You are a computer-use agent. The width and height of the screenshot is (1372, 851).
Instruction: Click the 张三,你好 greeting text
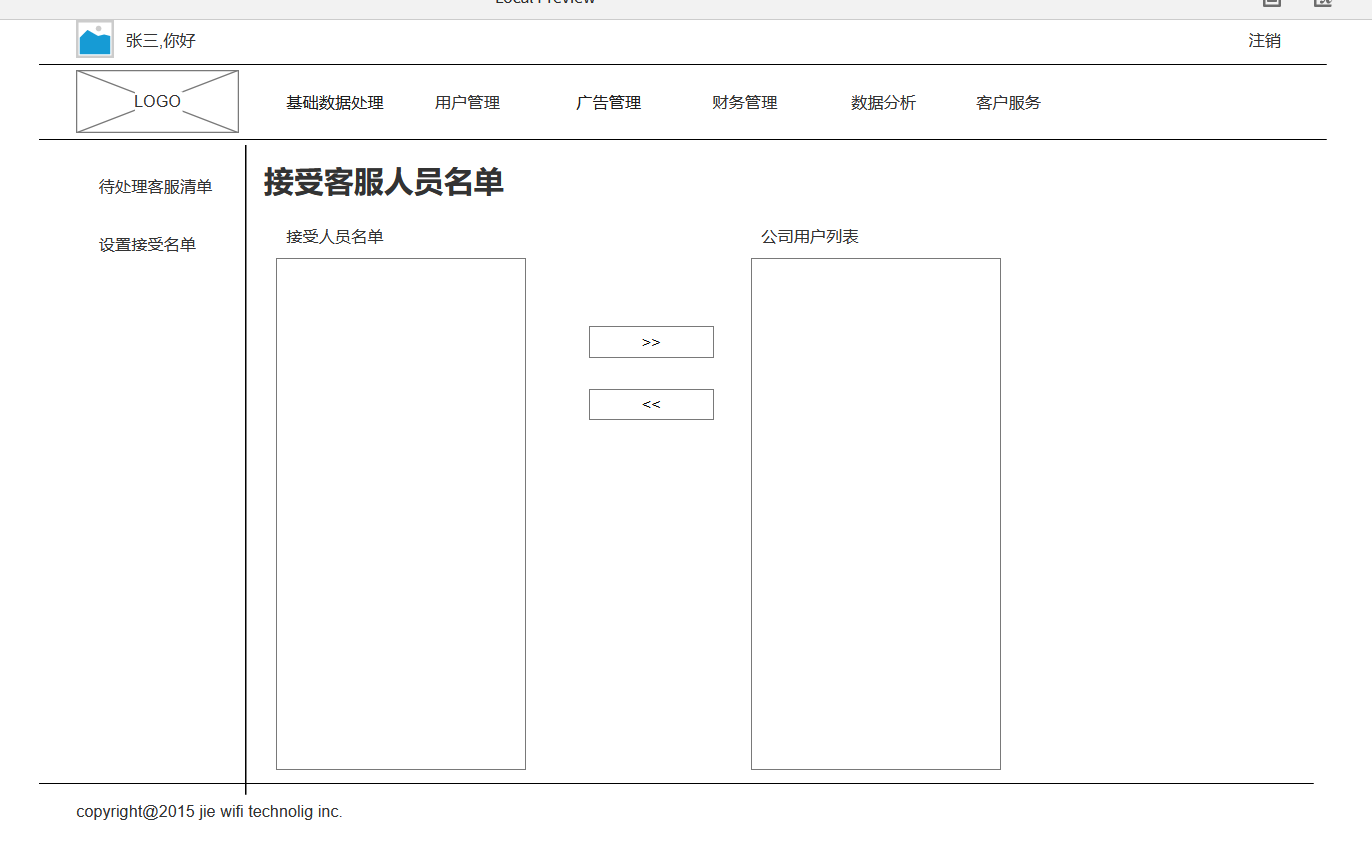point(160,41)
